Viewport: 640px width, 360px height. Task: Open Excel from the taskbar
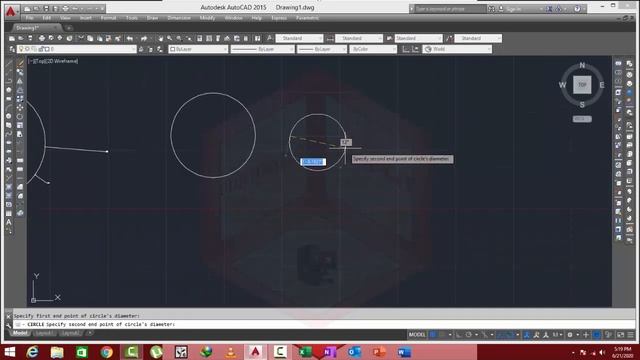305,352
